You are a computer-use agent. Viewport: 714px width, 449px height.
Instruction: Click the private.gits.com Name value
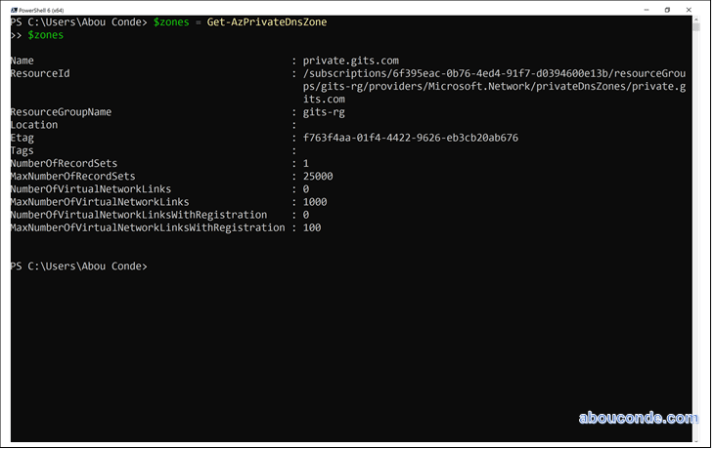coord(350,61)
